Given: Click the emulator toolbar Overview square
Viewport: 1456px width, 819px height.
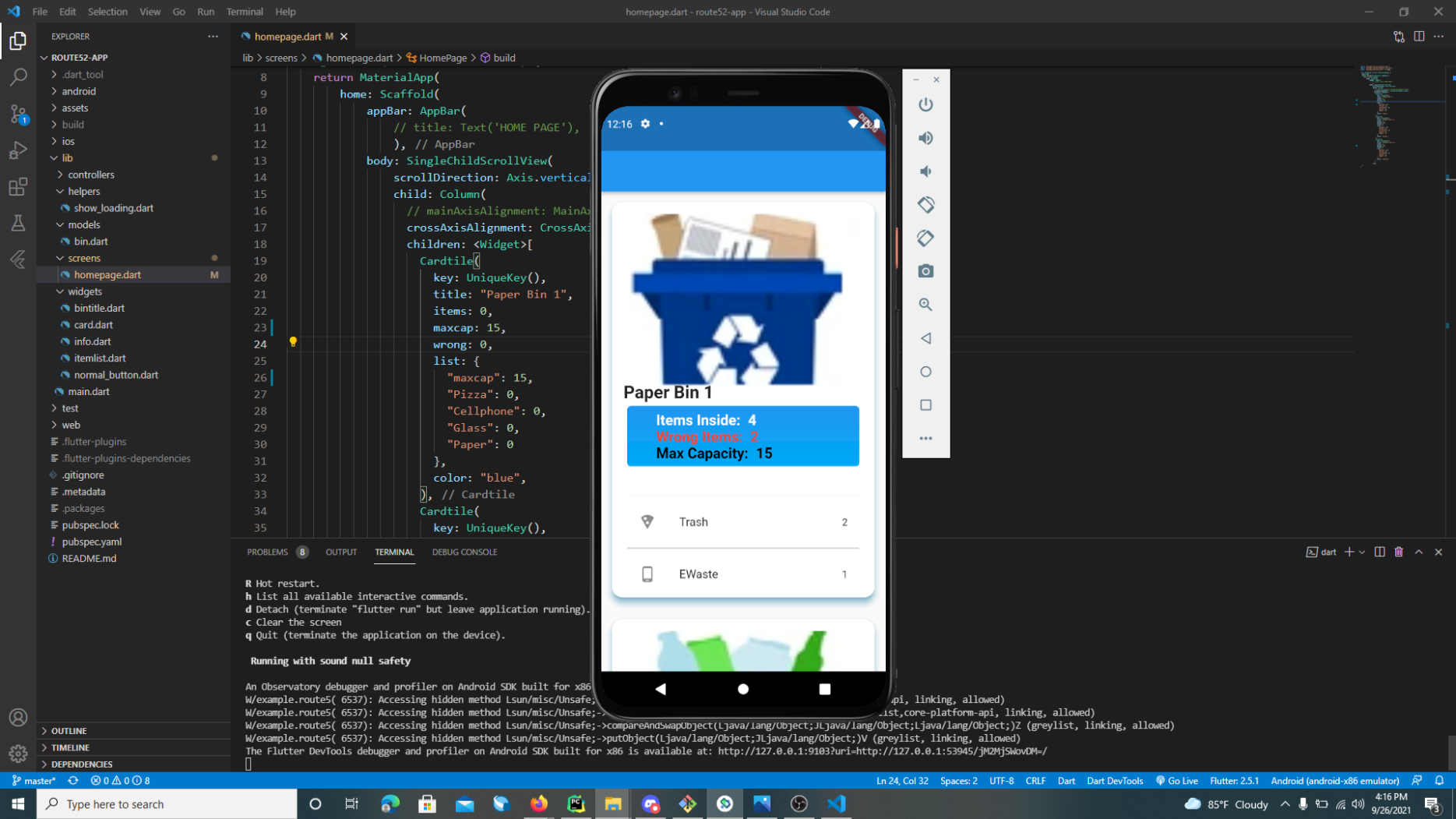Looking at the screenshot, I should (x=925, y=405).
